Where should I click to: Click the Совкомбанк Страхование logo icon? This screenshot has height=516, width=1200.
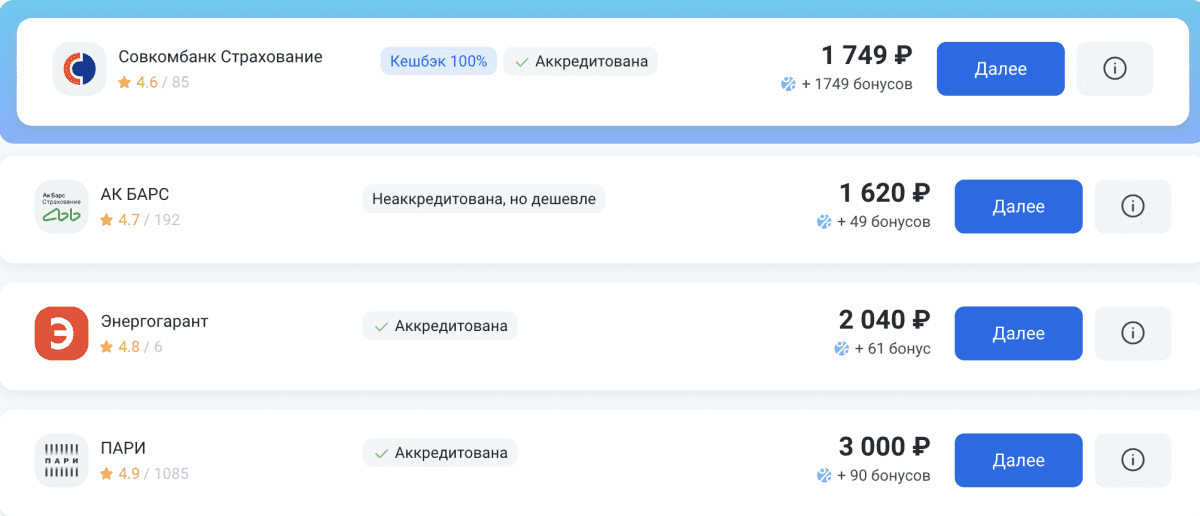(80, 69)
